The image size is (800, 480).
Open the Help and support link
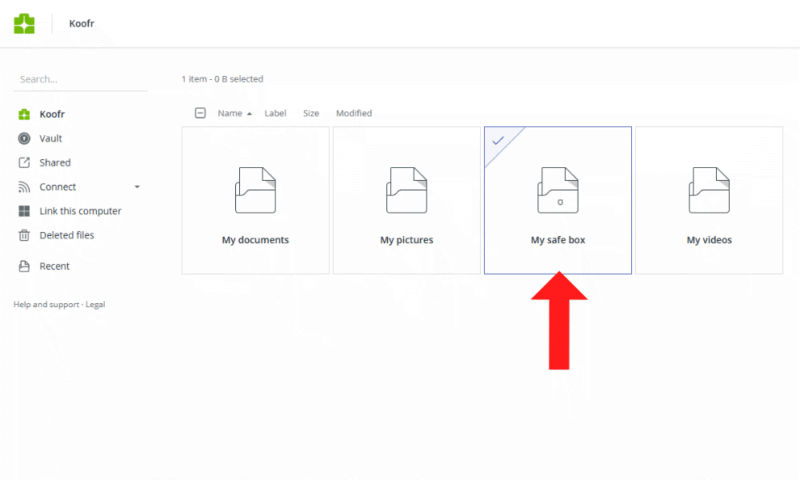click(46, 304)
